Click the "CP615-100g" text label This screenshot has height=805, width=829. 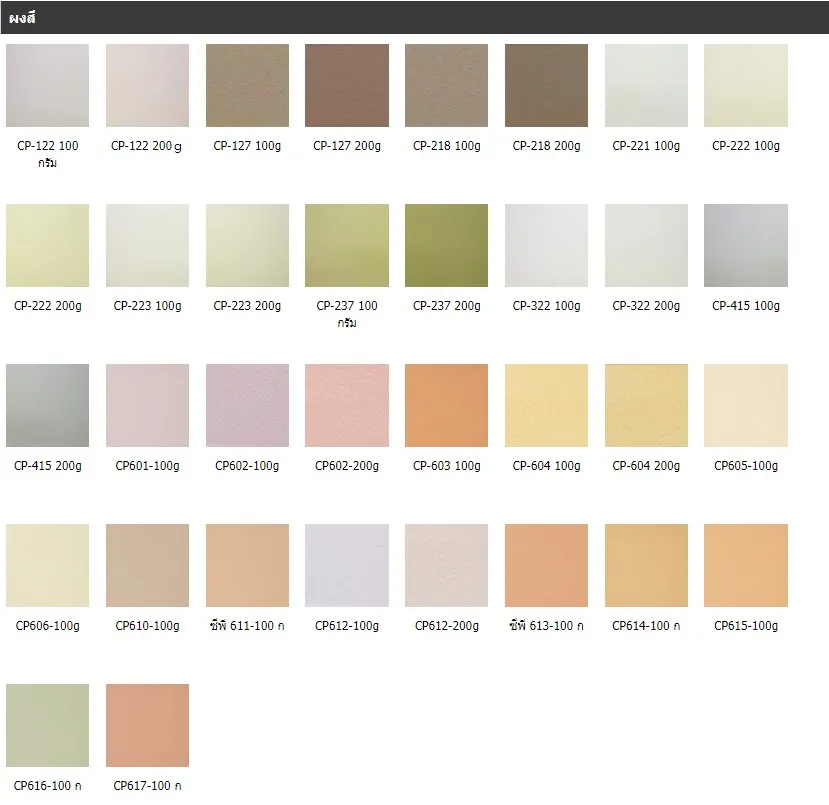(746, 626)
